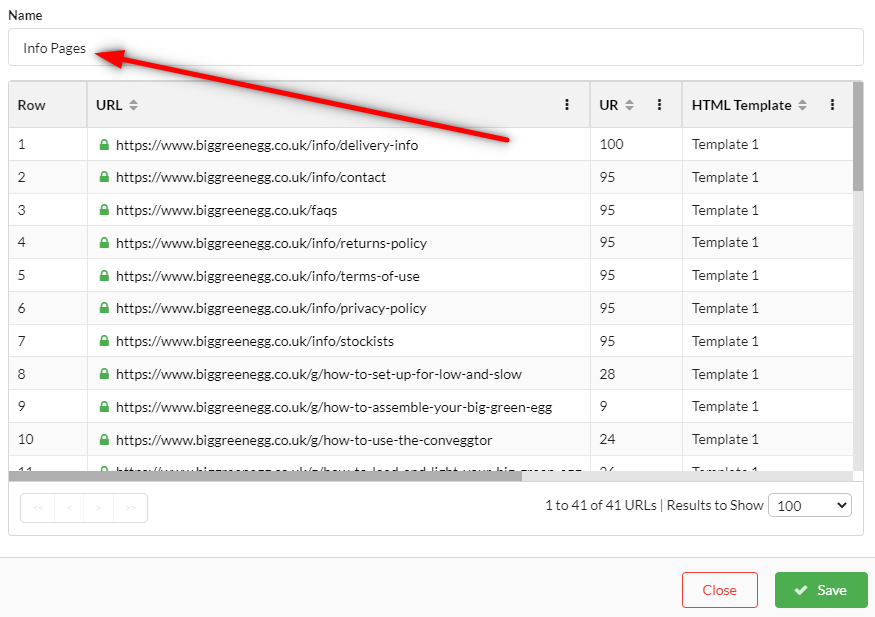The image size is (875, 617).
Task: Select the biggreenegg.co.uk/faqs URL text
Action: click(227, 210)
